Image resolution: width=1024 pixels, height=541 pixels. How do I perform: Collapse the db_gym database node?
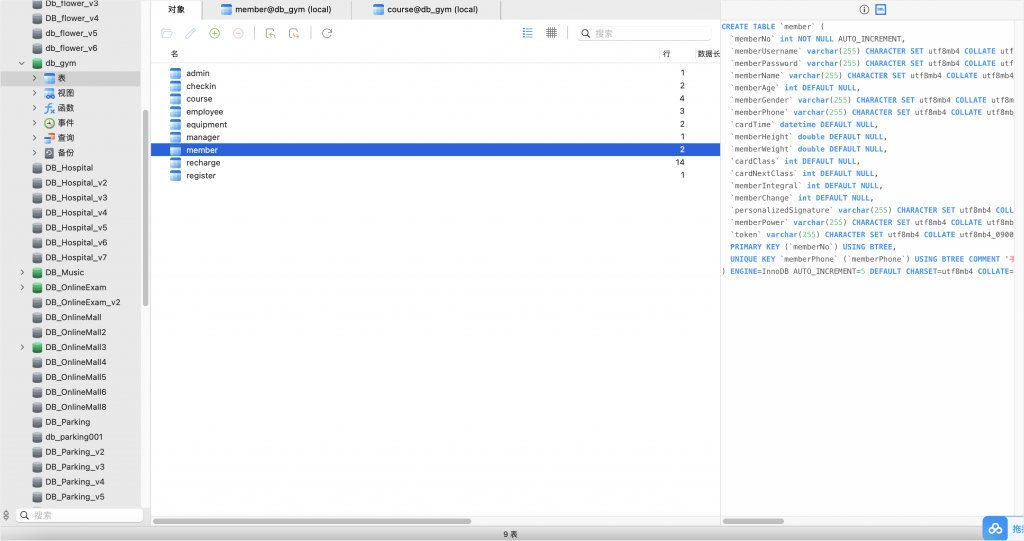pyautogui.click(x=22, y=63)
